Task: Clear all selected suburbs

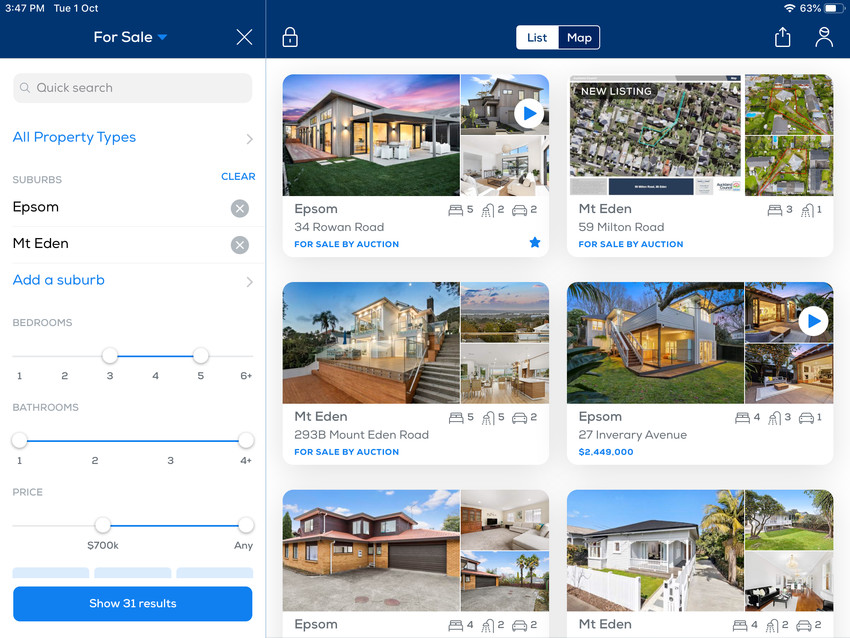Action: (x=238, y=176)
